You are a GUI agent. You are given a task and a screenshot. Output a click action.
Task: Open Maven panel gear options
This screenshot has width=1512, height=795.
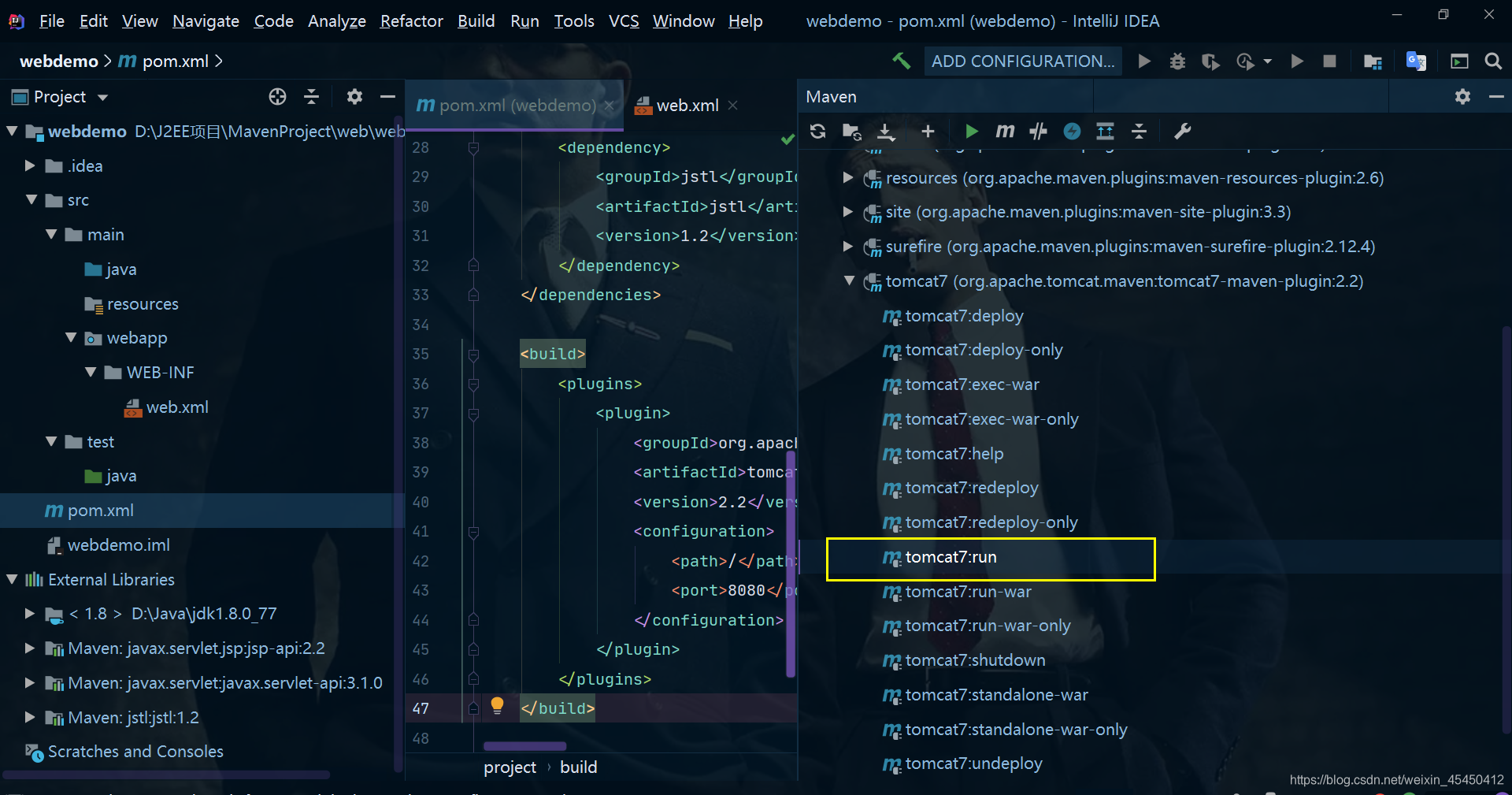click(1462, 96)
